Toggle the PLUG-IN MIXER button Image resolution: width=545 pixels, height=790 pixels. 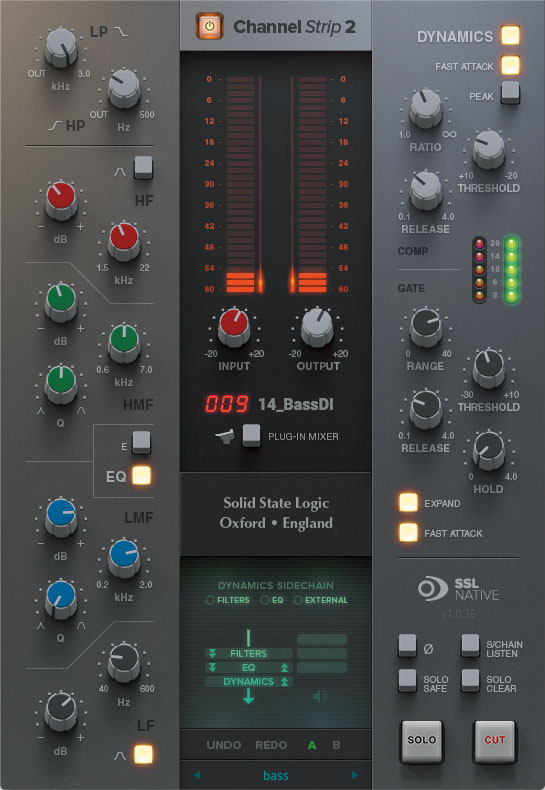point(251,435)
